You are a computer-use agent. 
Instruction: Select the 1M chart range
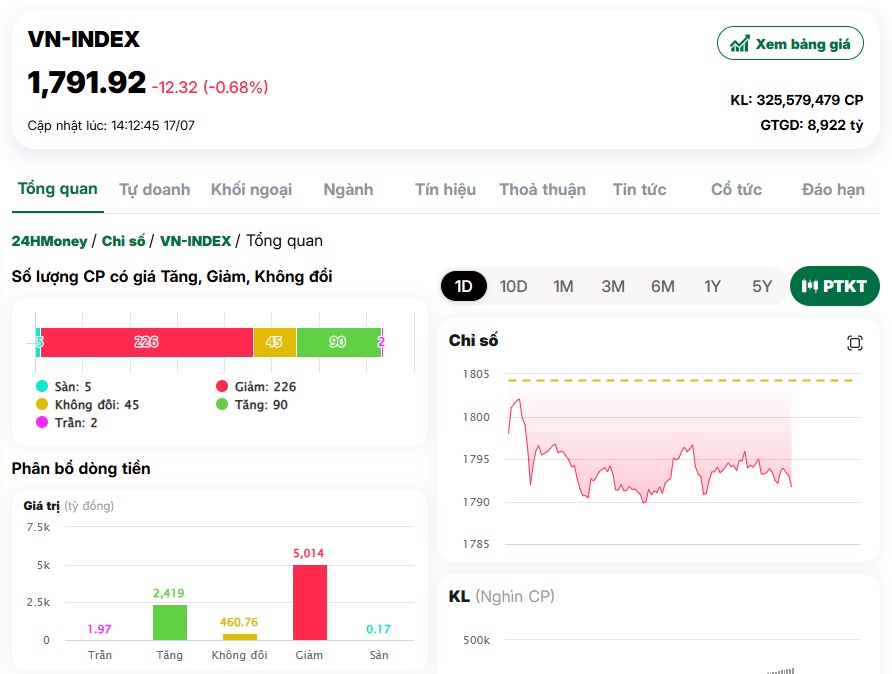point(563,286)
